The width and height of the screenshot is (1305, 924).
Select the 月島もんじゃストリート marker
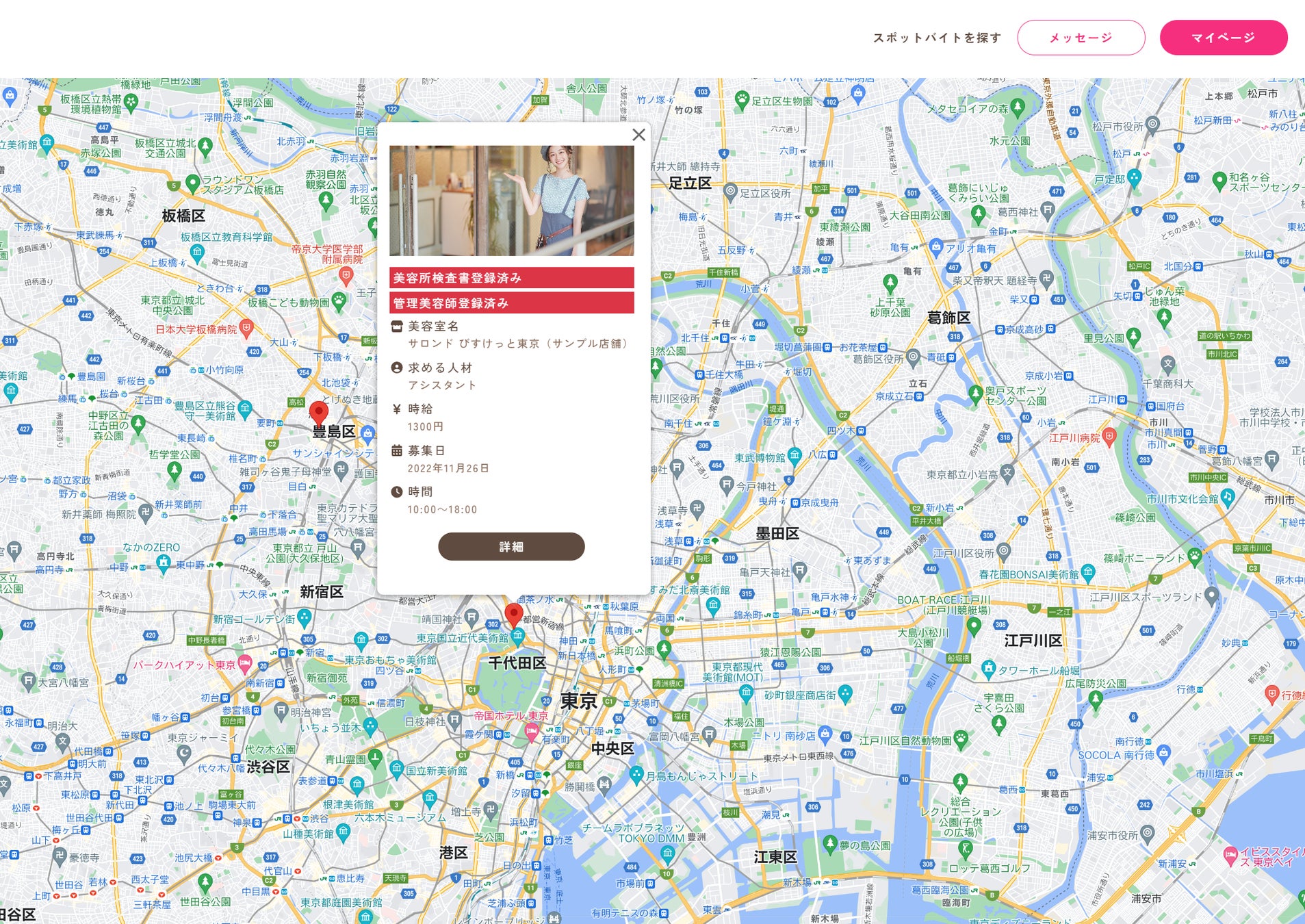(636, 775)
